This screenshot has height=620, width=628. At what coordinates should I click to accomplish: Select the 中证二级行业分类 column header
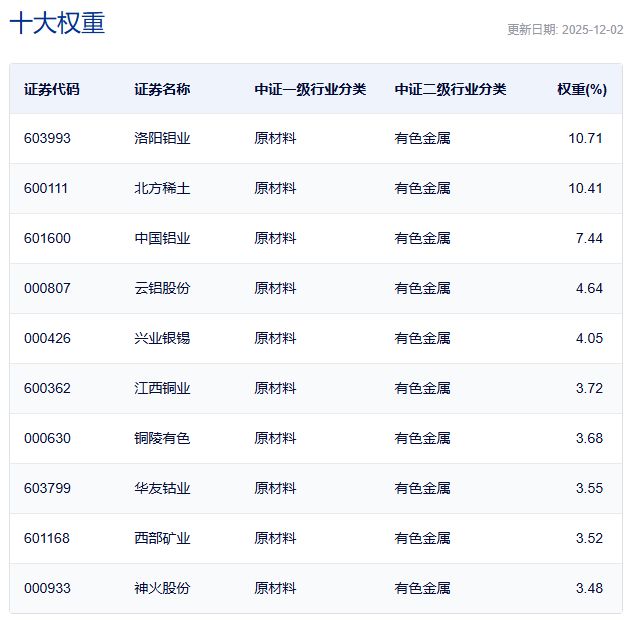coord(450,89)
